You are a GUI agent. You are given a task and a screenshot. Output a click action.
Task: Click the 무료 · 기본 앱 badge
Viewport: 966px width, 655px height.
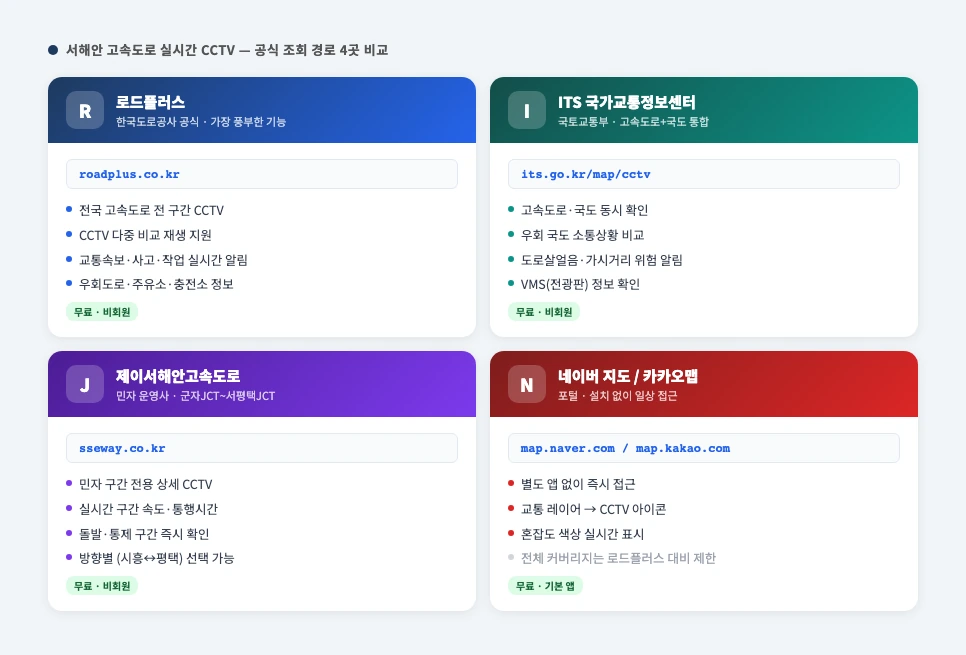tap(545, 586)
